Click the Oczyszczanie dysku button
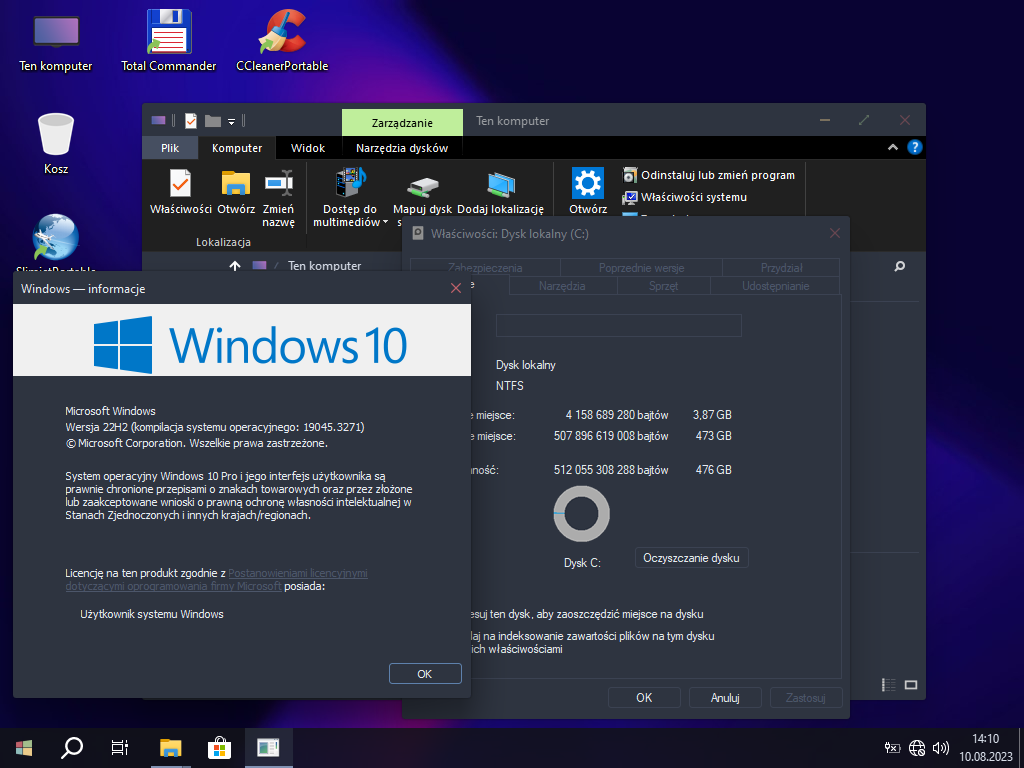The width and height of the screenshot is (1024, 768). pos(691,558)
